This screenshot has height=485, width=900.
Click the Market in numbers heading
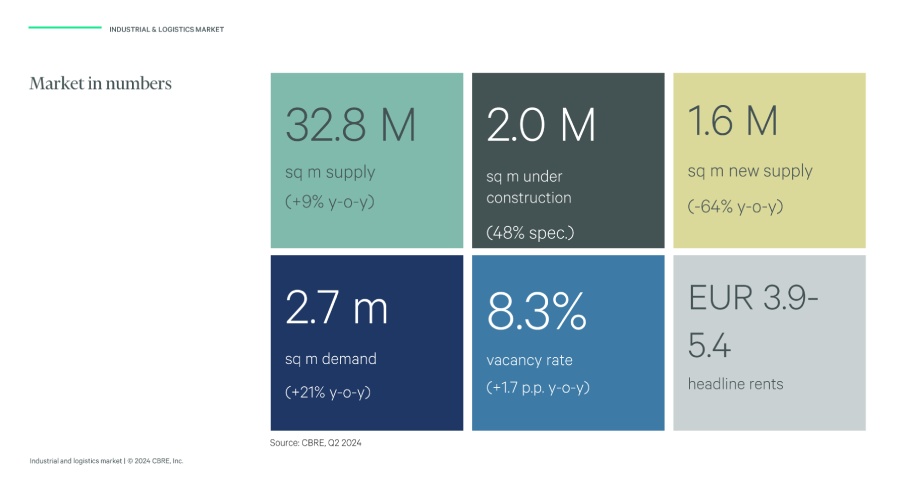point(100,84)
